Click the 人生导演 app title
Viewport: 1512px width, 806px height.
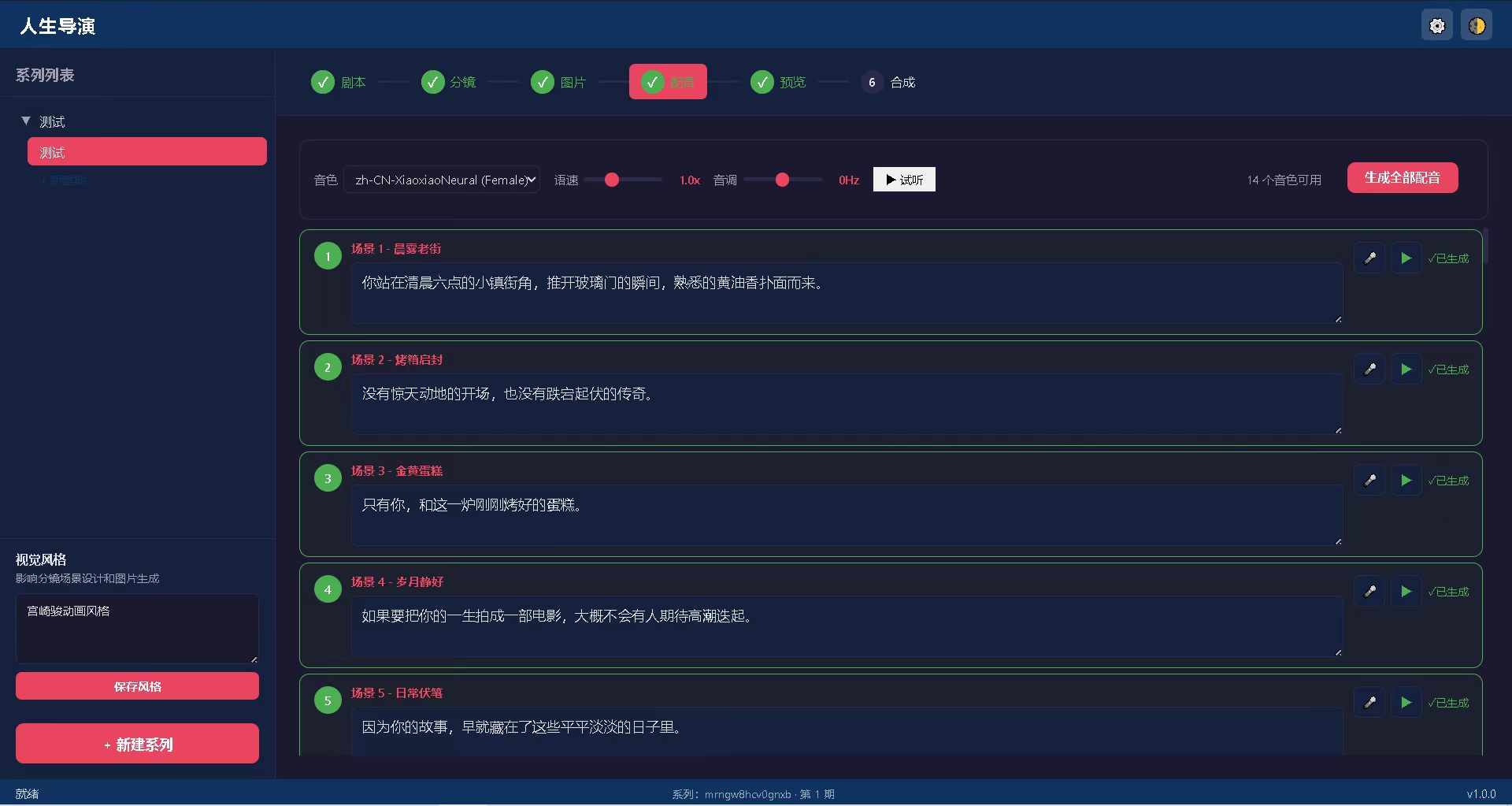click(57, 26)
